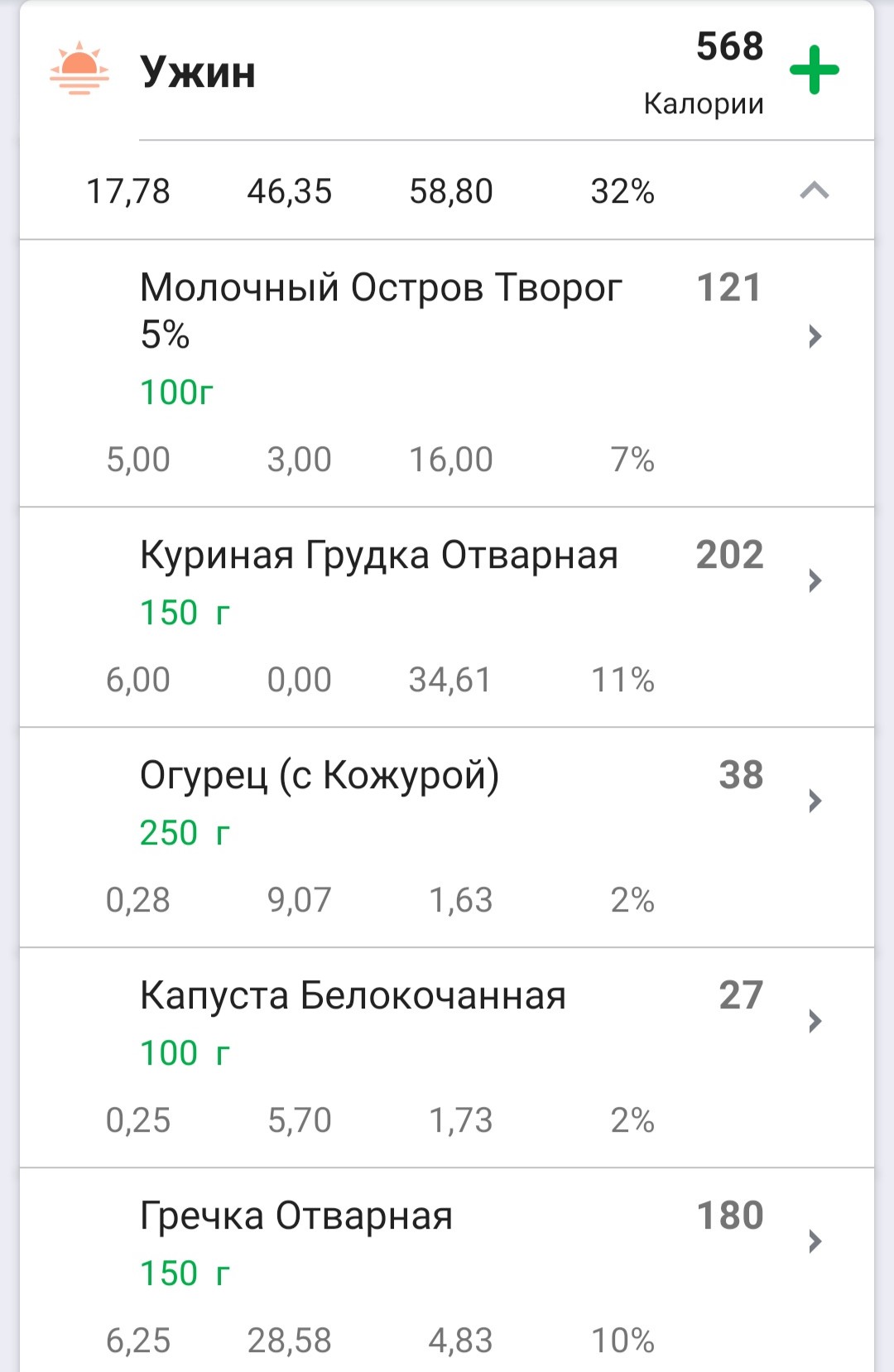The width and height of the screenshot is (894, 1372).
Task: Open Молочный Остров Творог 5% entry
Action: (381, 311)
